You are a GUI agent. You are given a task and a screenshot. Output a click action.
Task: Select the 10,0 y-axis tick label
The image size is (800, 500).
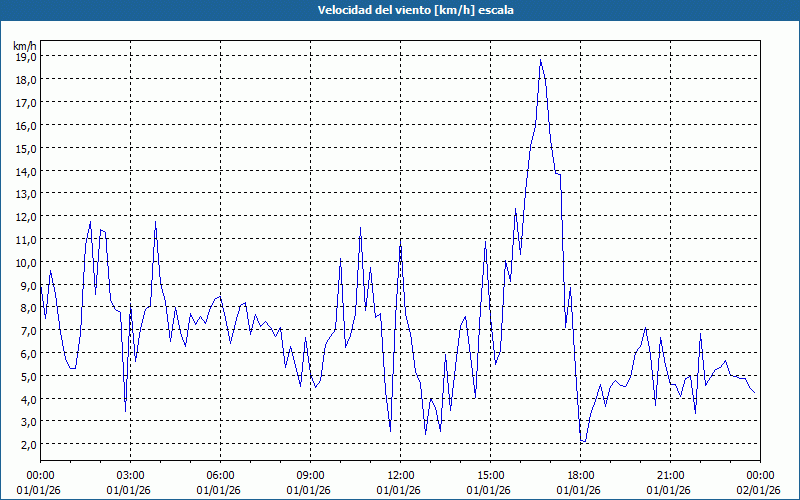(x=25, y=262)
